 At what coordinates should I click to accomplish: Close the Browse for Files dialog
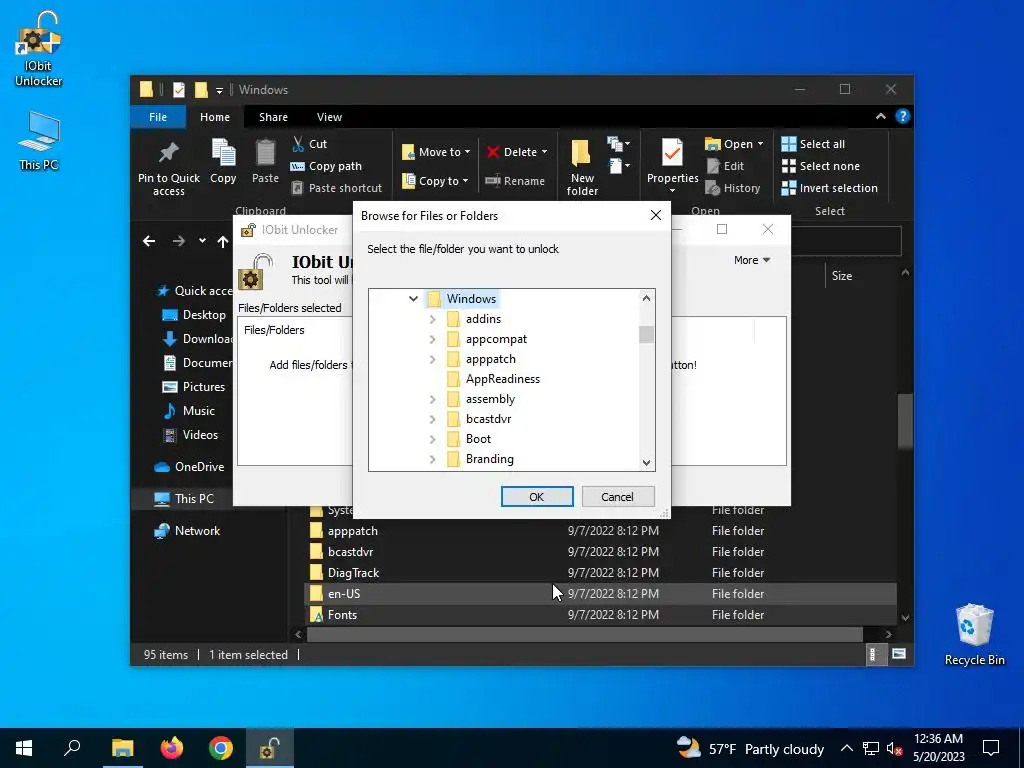(656, 215)
